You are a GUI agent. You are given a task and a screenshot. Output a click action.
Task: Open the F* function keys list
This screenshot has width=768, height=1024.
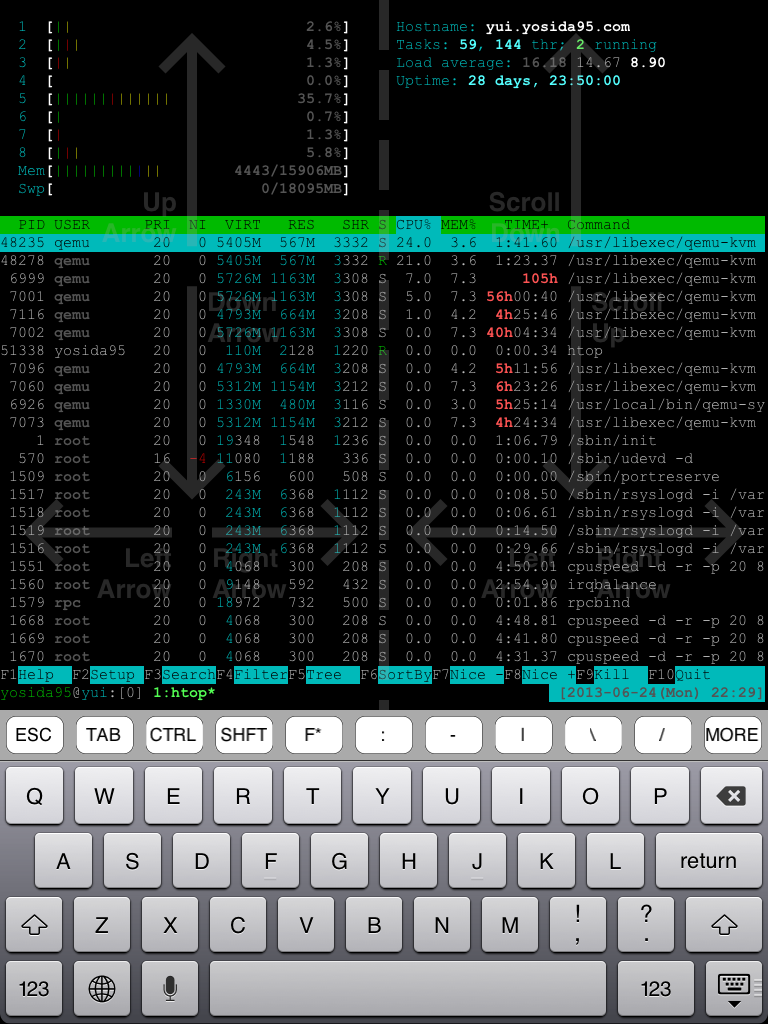[313, 735]
